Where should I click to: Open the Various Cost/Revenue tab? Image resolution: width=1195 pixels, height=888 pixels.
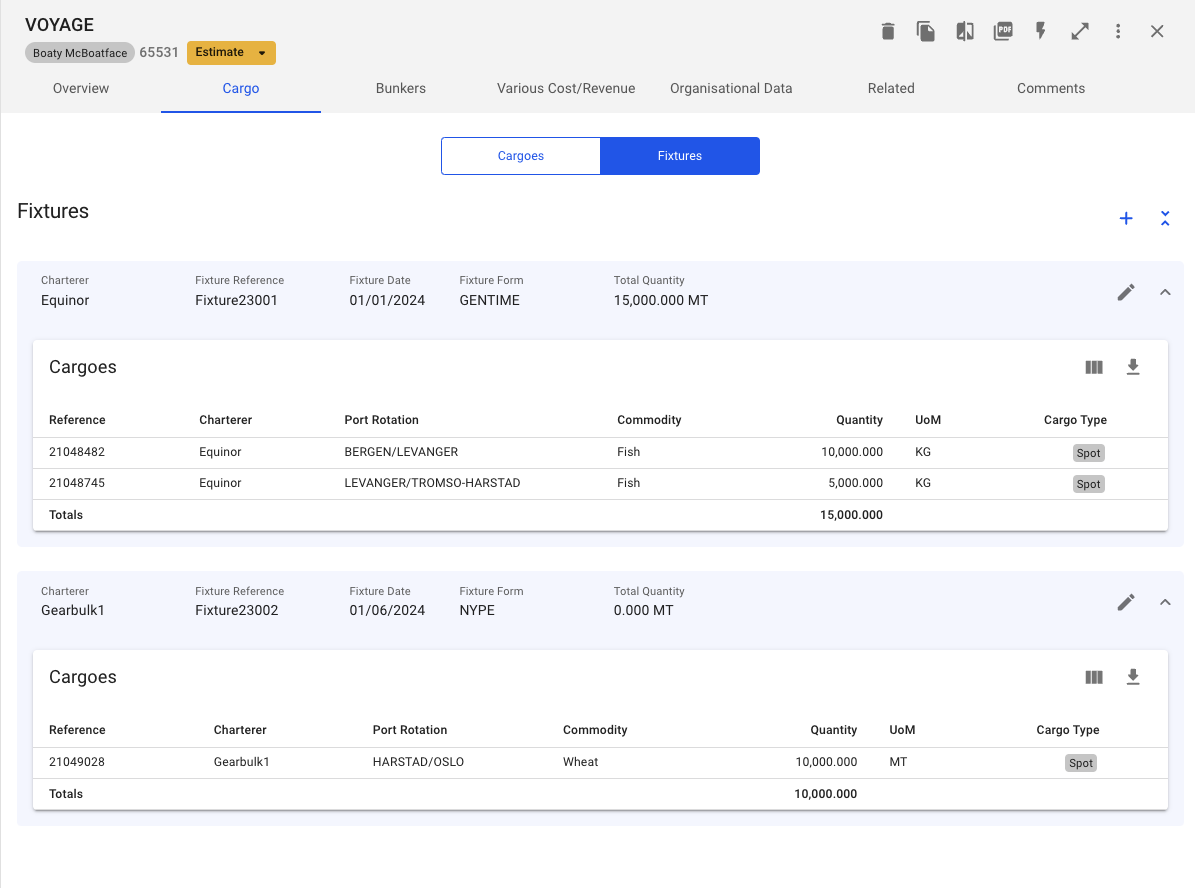(x=566, y=88)
